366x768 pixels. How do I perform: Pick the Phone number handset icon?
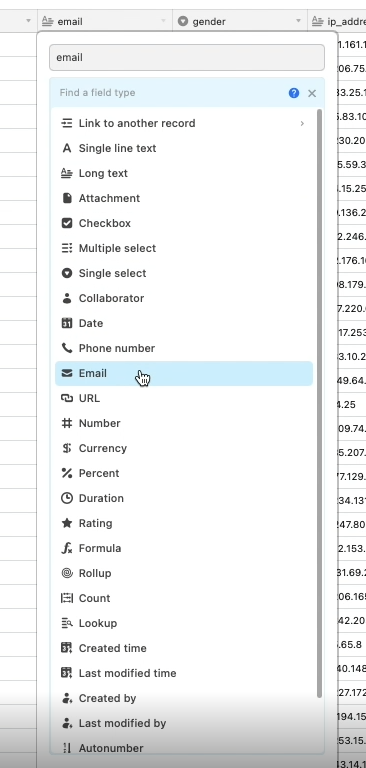coord(67,348)
